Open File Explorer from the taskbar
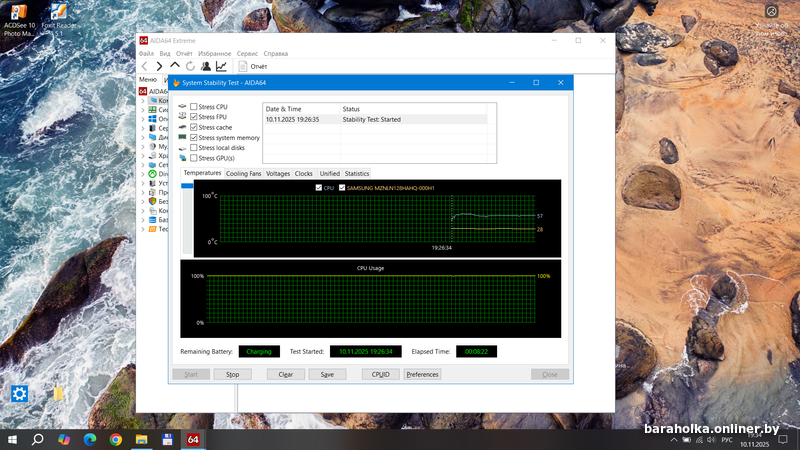Viewport: 800px width, 450px height. (141, 439)
